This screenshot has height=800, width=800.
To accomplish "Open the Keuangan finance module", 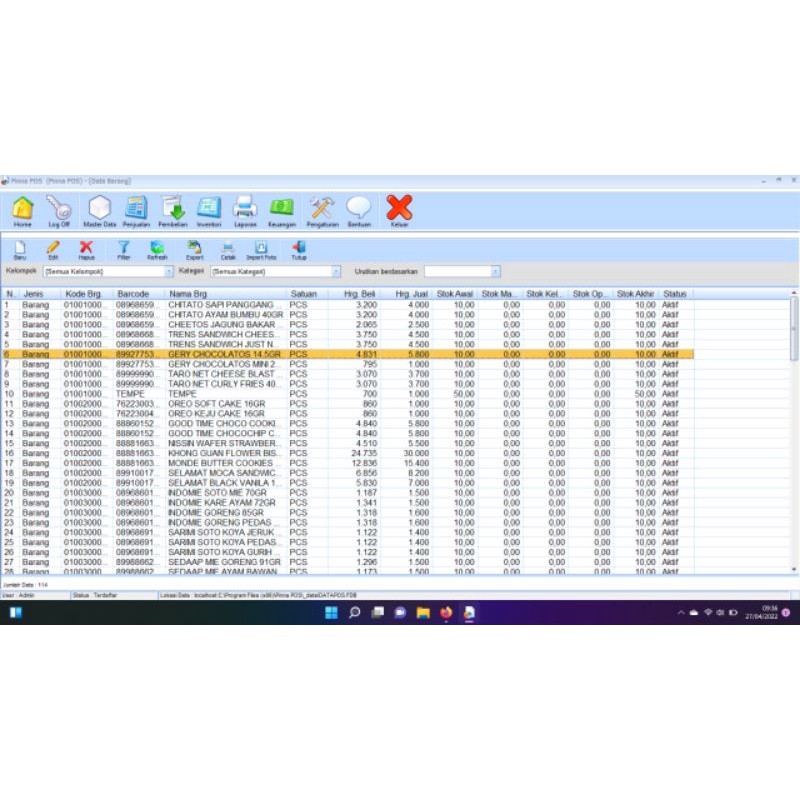I will (x=282, y=211).
